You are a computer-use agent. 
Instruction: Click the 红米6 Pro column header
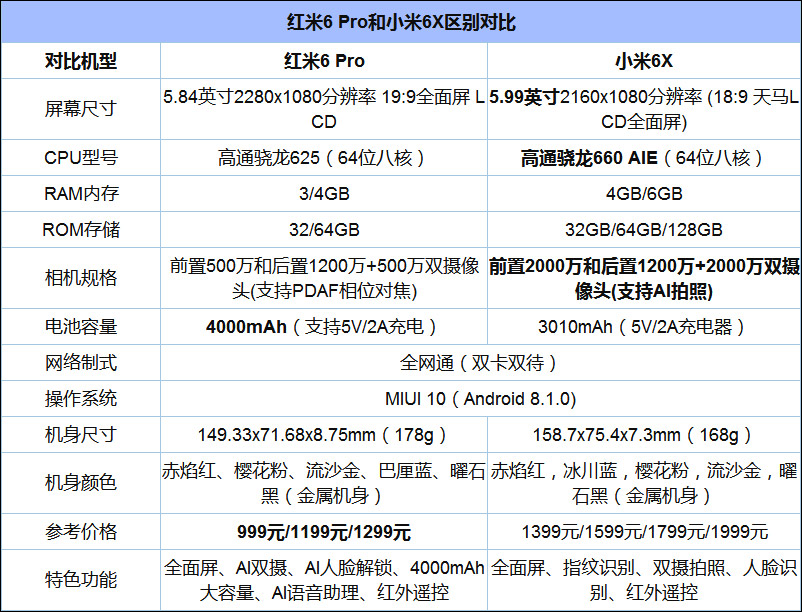click(324, 61)
